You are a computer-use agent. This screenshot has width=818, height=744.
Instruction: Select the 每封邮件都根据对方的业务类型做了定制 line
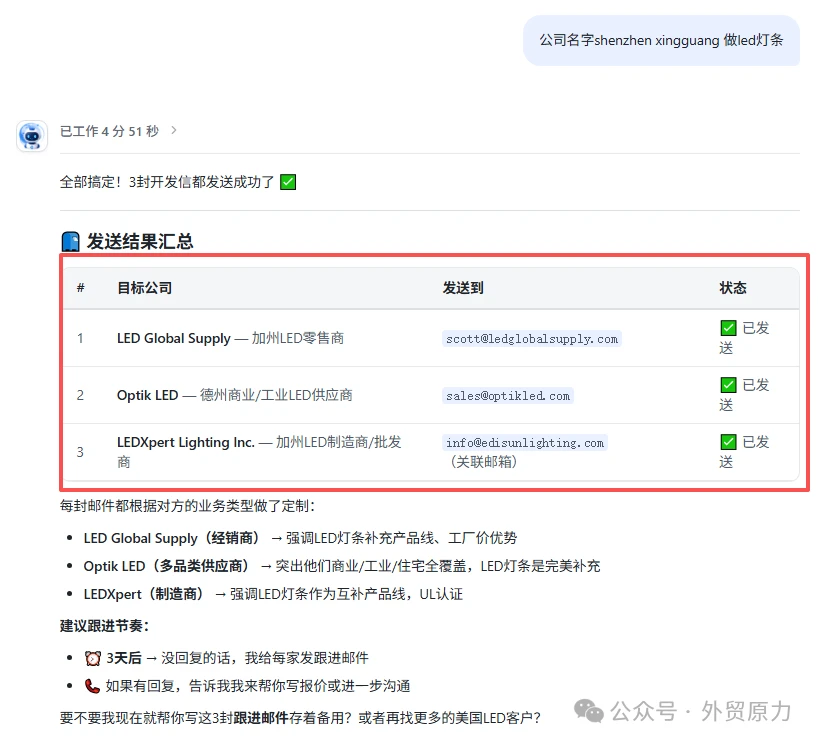click(x=187, y=506)
